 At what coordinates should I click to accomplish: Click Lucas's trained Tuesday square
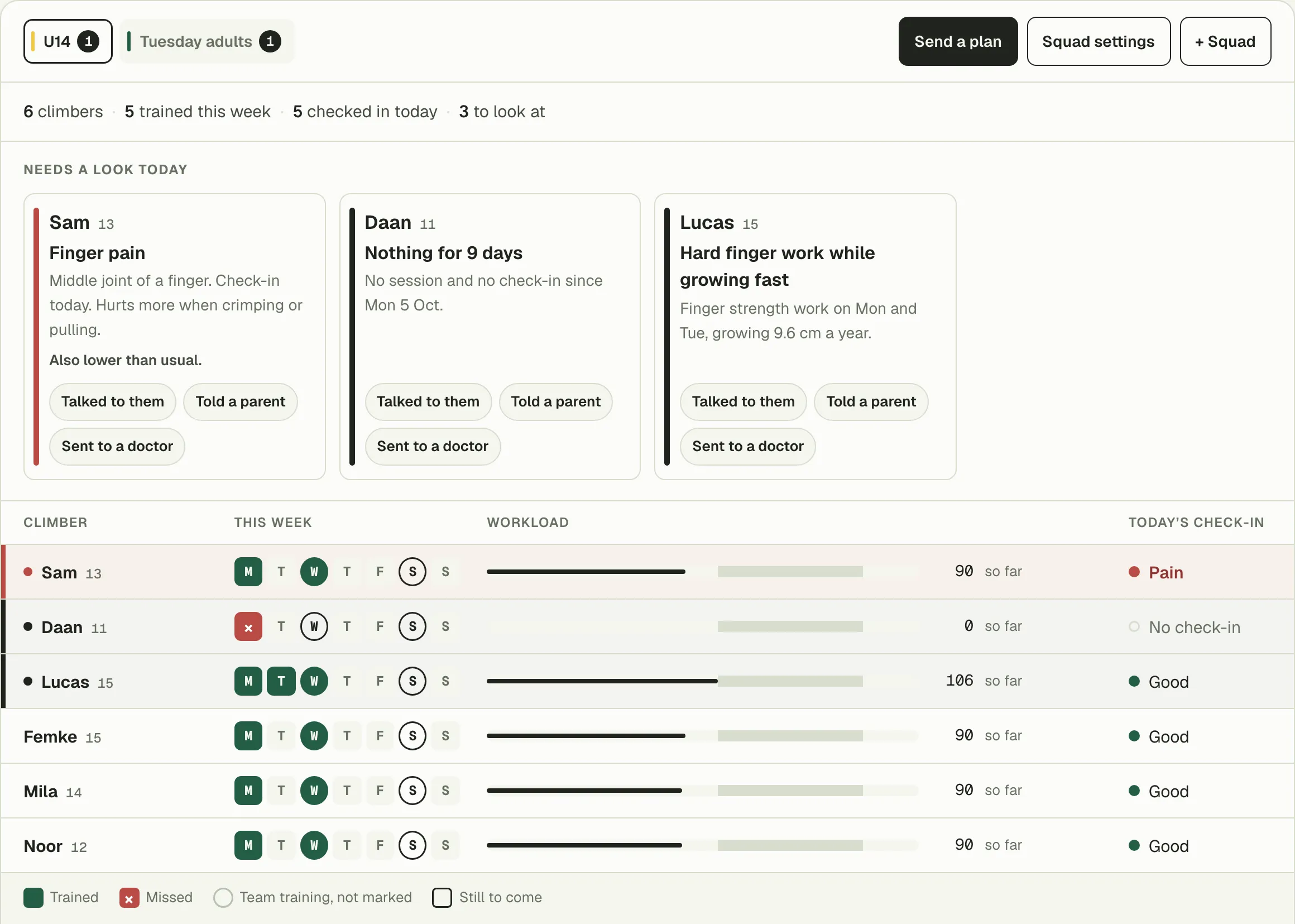click(281, 681)
